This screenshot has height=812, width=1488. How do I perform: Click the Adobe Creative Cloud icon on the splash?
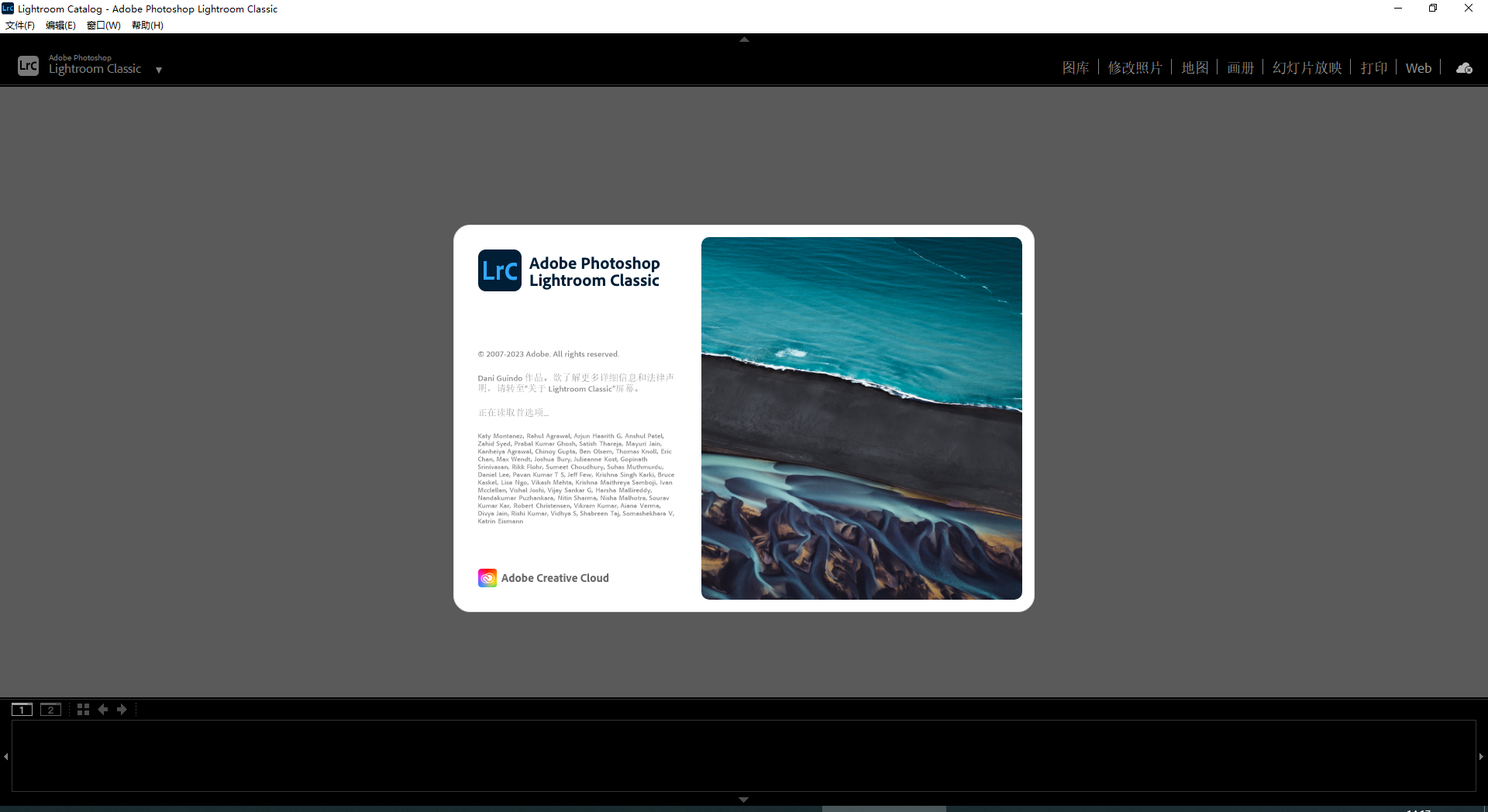[x=487, y=578]
